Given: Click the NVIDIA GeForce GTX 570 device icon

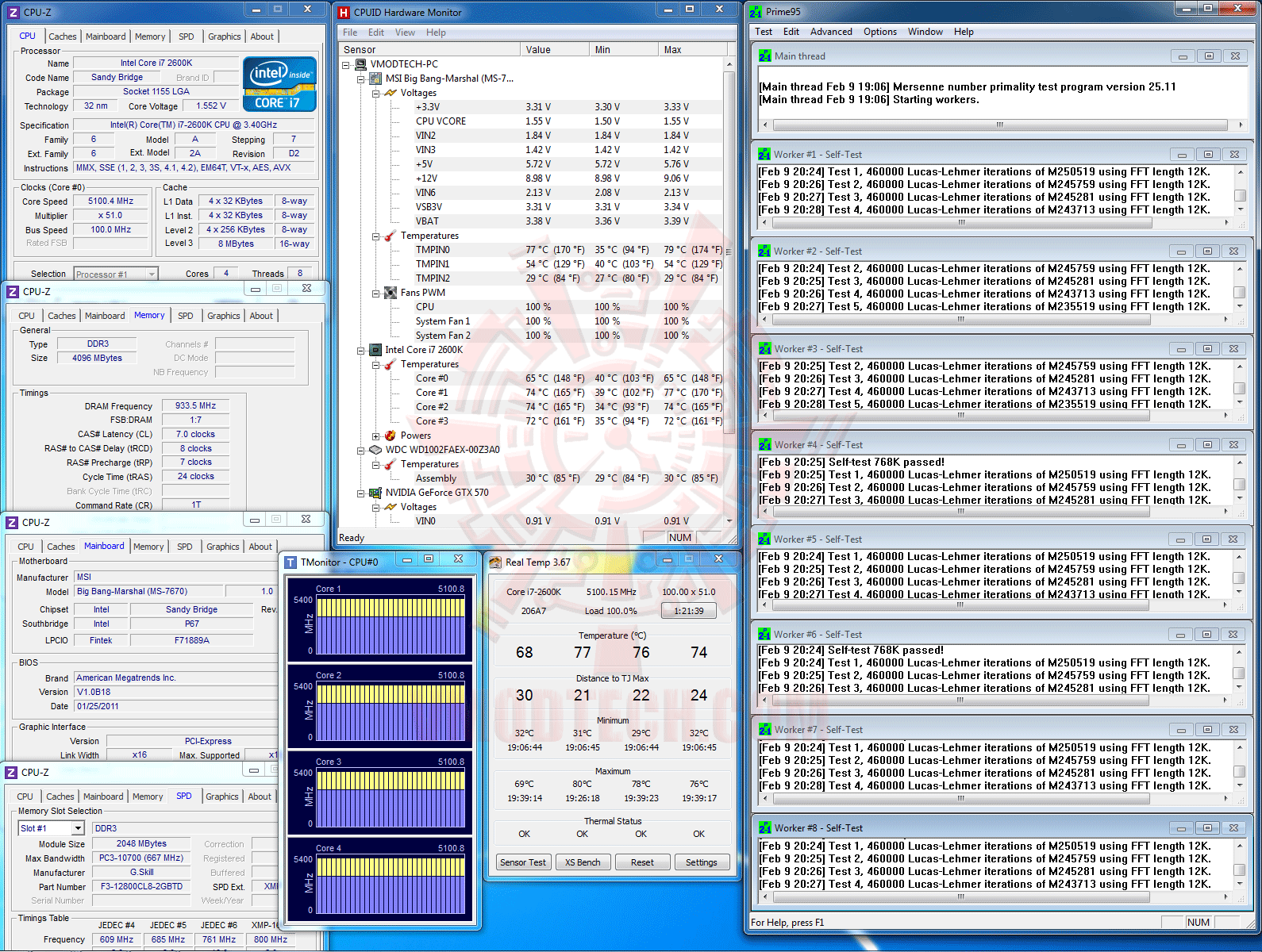Looking at the screenshot, I should pyautogui.click(x=376, y=493).
